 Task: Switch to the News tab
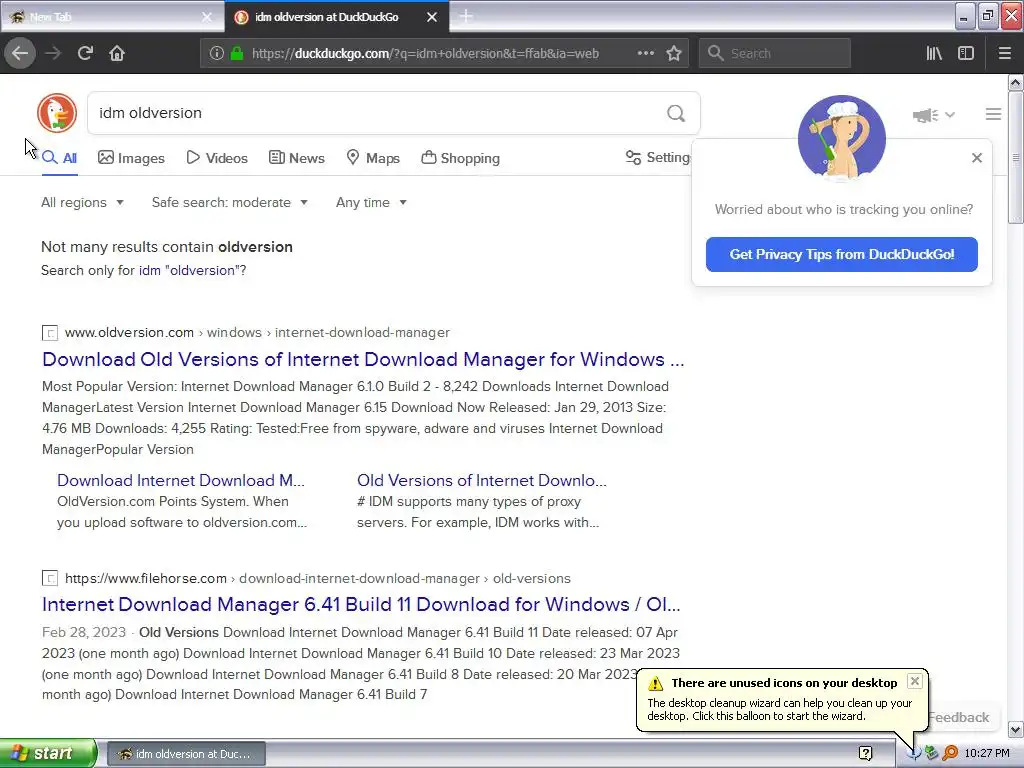tap(296, 158)
